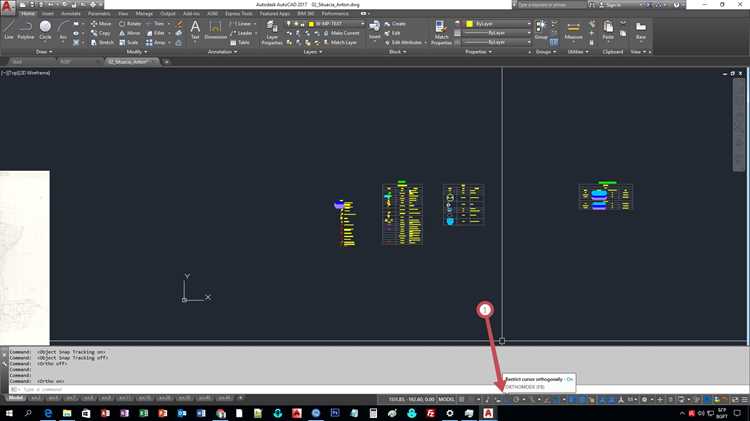Click Make Current layer button
This screenshot has width=750, height=421.
point(342,33)
